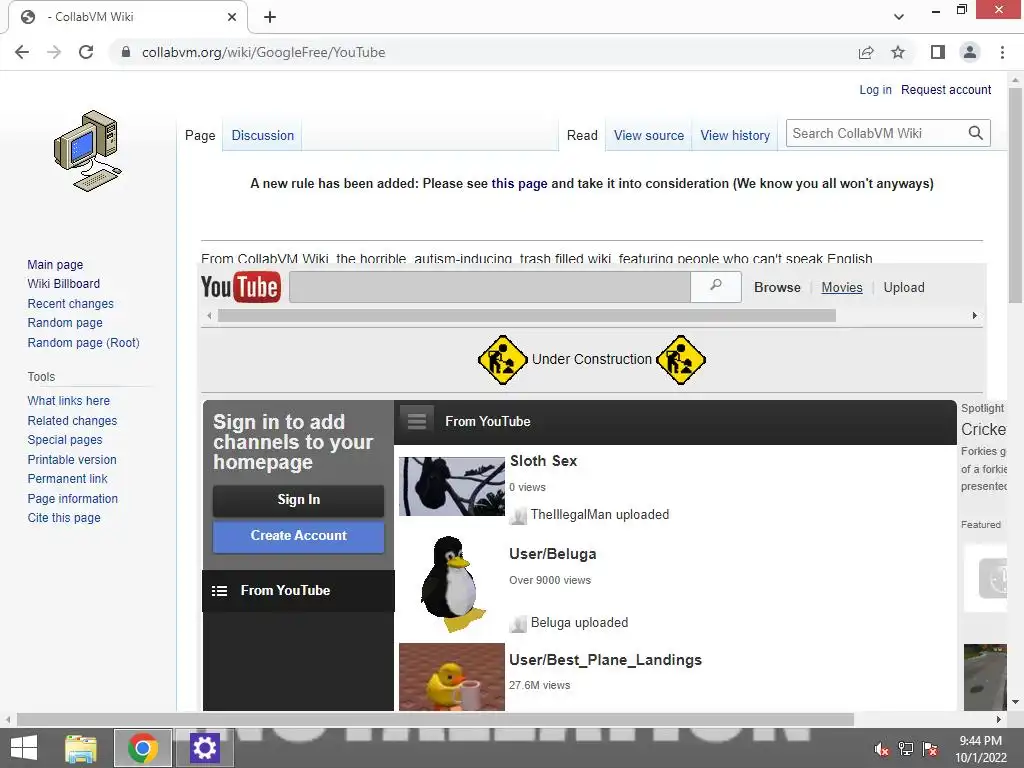Go to Main page in sidebar
The height and width of the screenshot is (768, 1024).
pyautogui.click(x=55, y=264)
